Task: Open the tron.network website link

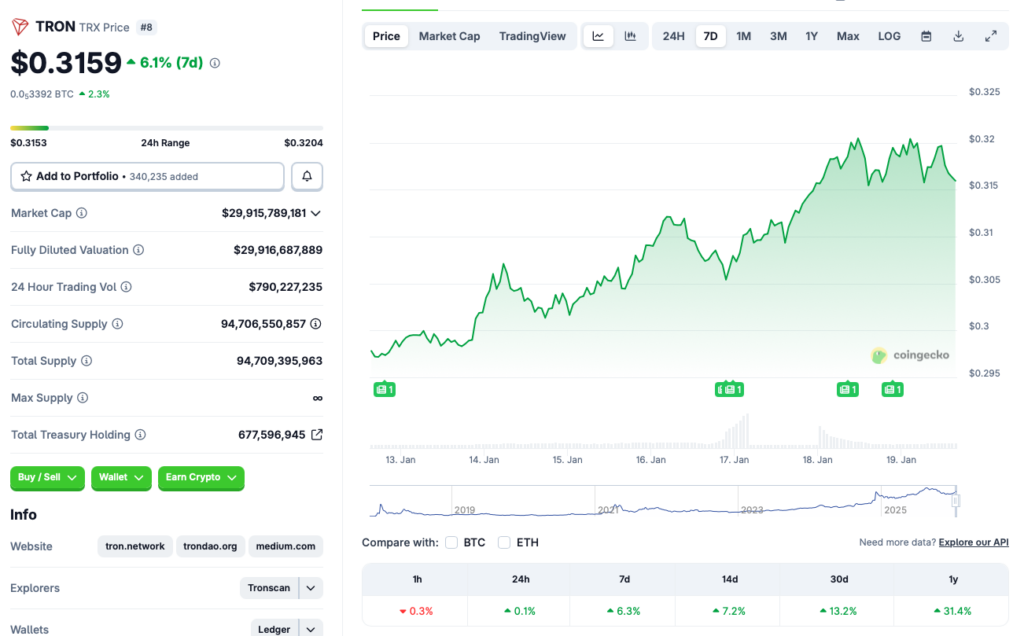Action: click(134, 546)
